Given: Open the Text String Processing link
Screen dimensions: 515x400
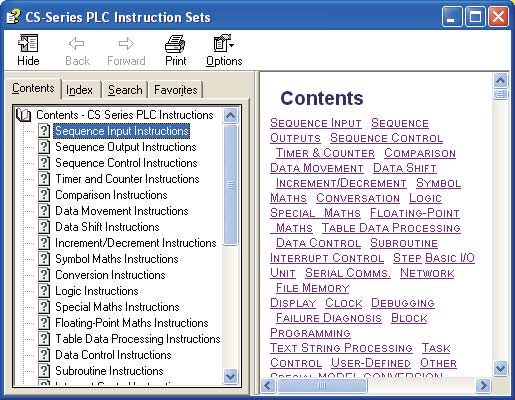Looking at the screenshot, I should pyautogui.click(x=341, y=348).
